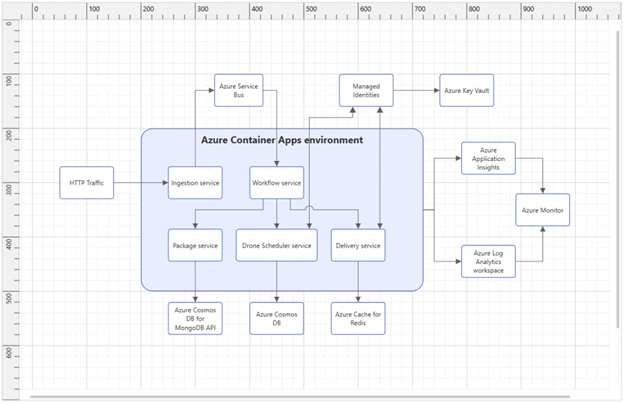
Task: Click the Azure Container Apps environment title
Action: 282,140
